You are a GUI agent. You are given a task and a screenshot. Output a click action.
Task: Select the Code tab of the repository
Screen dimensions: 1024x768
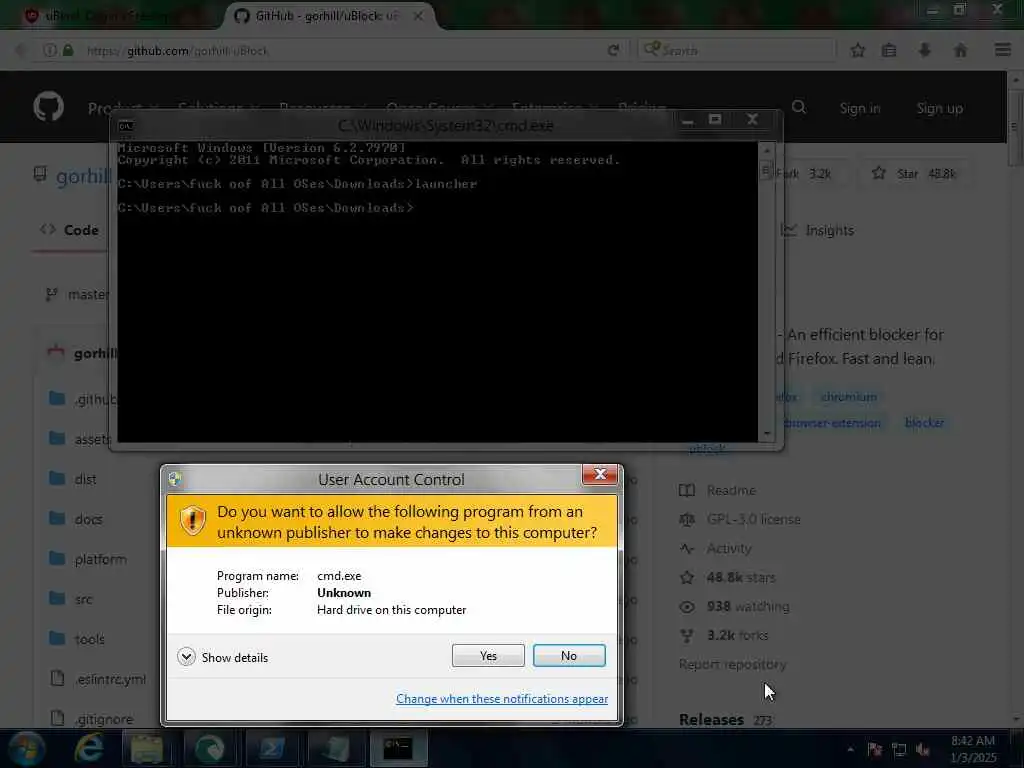pyautogui.click(x=69, y=230)
